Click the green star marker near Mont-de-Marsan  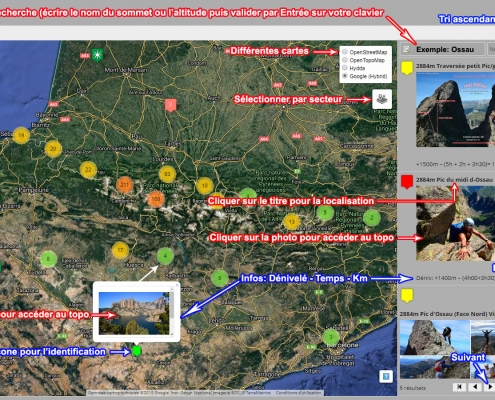click(x=97, y=55)
